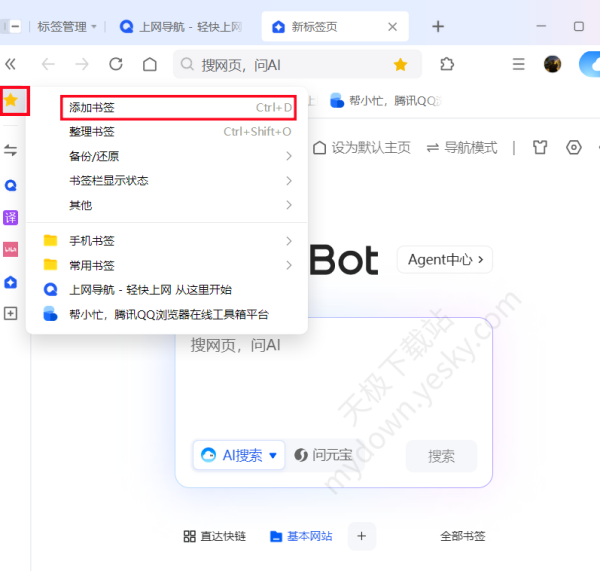
Task: Open Agent中心 link
Action: pyautogui.click(x=445, y=260)
